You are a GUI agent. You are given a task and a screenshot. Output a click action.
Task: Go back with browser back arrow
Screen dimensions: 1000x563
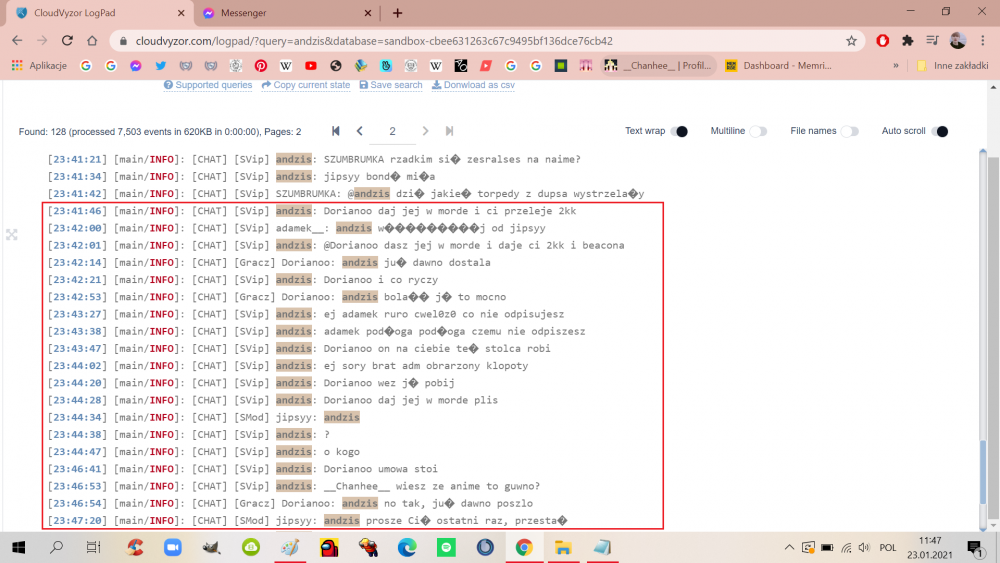click(x=17, y=41)
